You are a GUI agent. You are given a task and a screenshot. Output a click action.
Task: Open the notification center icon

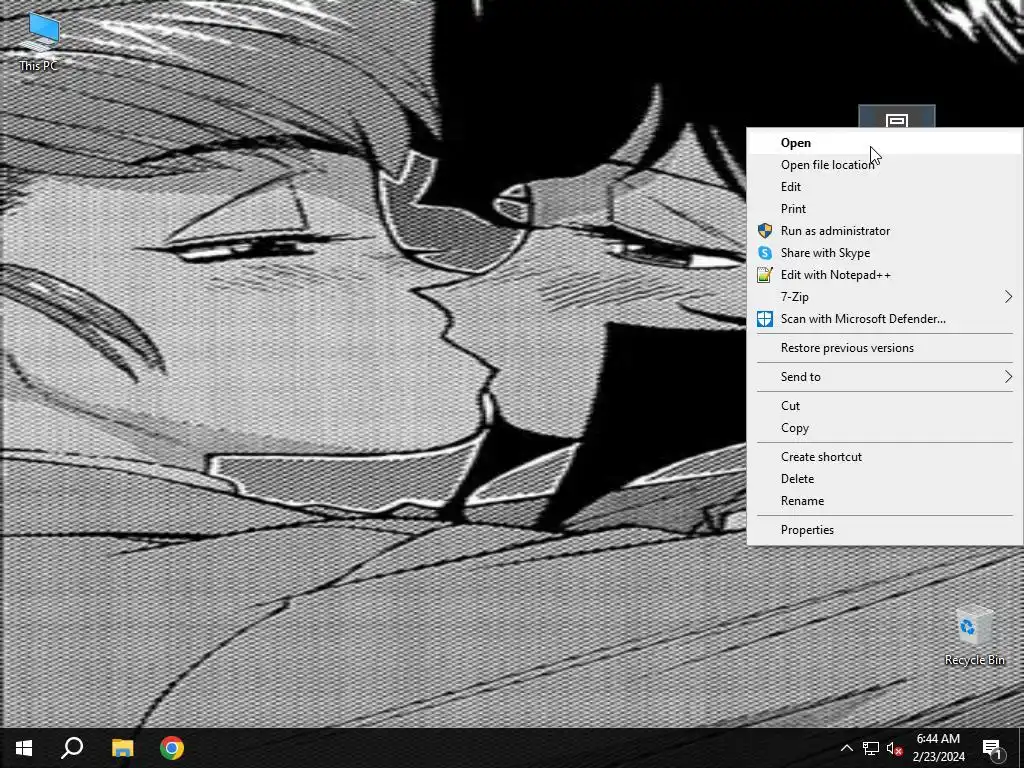point(992,748)
